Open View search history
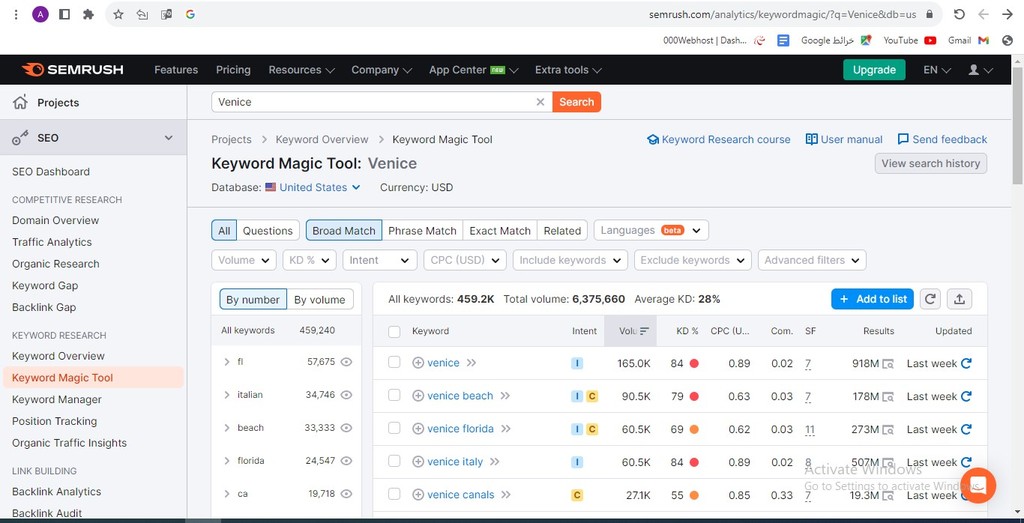 (931, 163)
